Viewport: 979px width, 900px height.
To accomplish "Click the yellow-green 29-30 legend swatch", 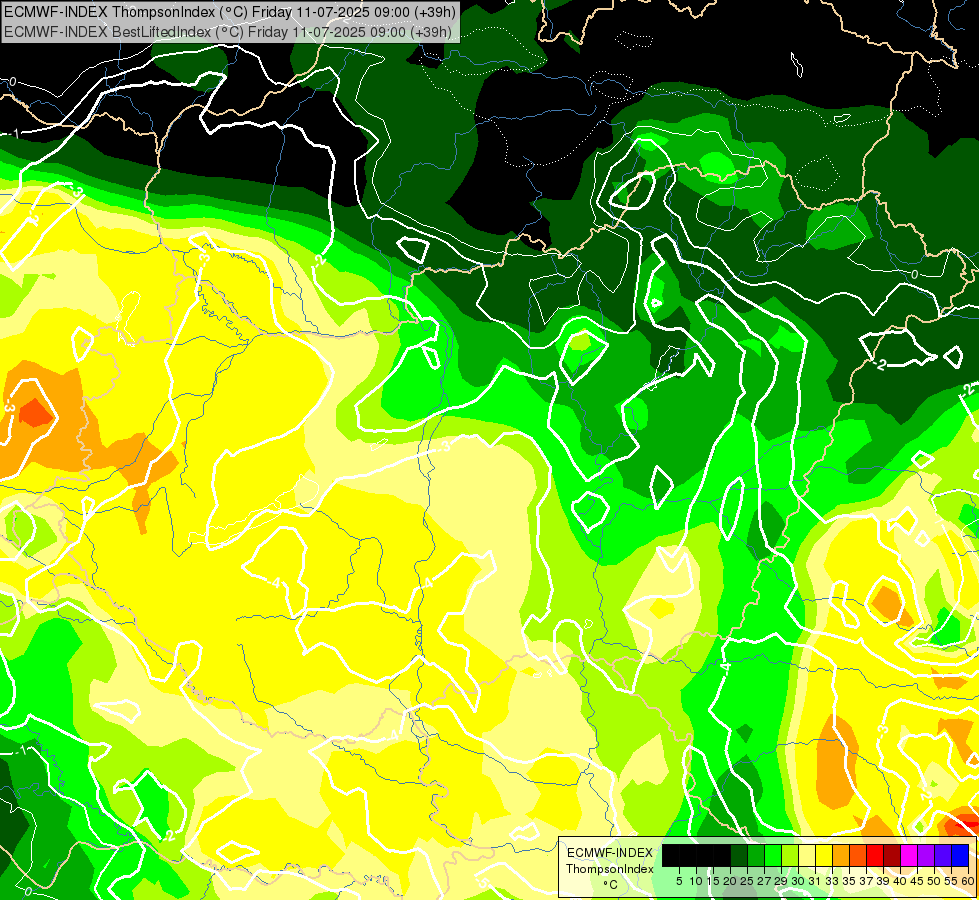I will [x=790, y=856].
